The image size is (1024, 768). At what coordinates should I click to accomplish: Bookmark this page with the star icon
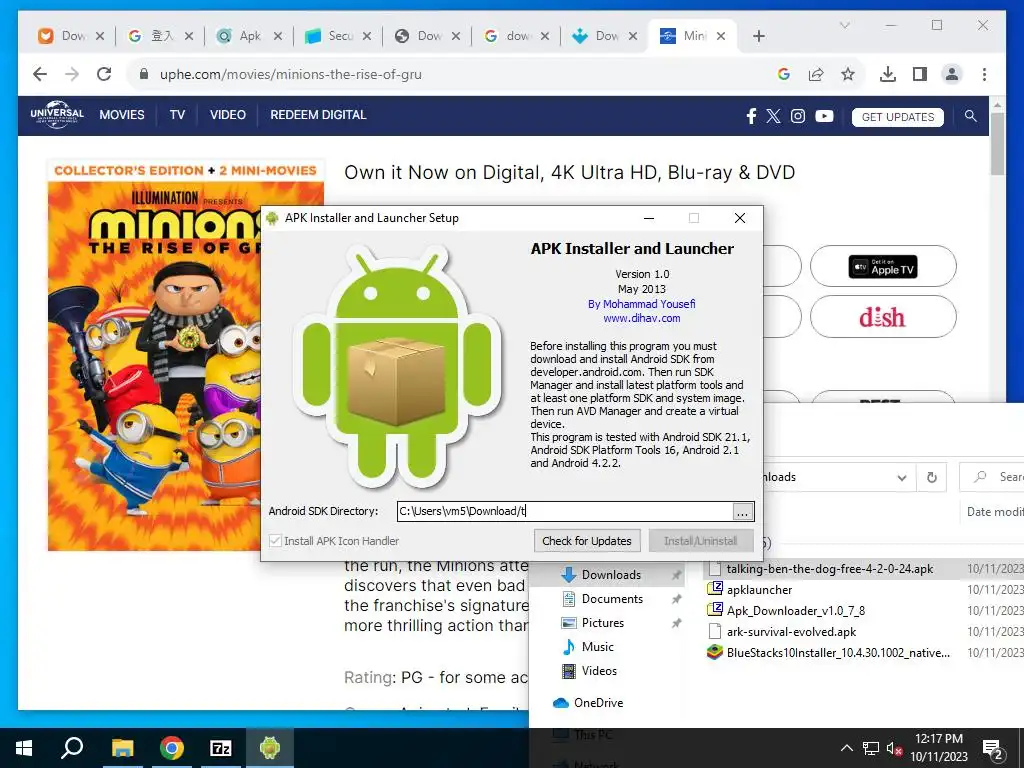[848, 74]
